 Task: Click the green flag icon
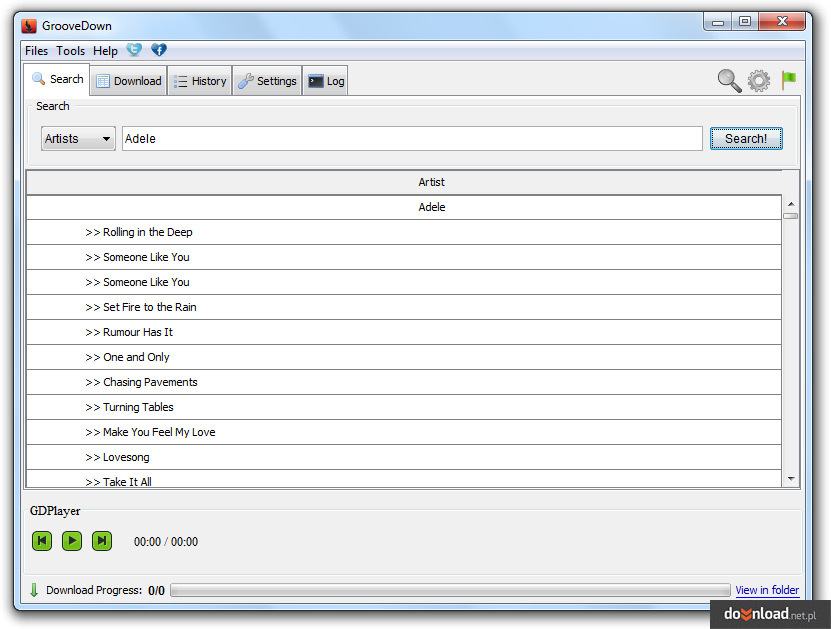789,80
